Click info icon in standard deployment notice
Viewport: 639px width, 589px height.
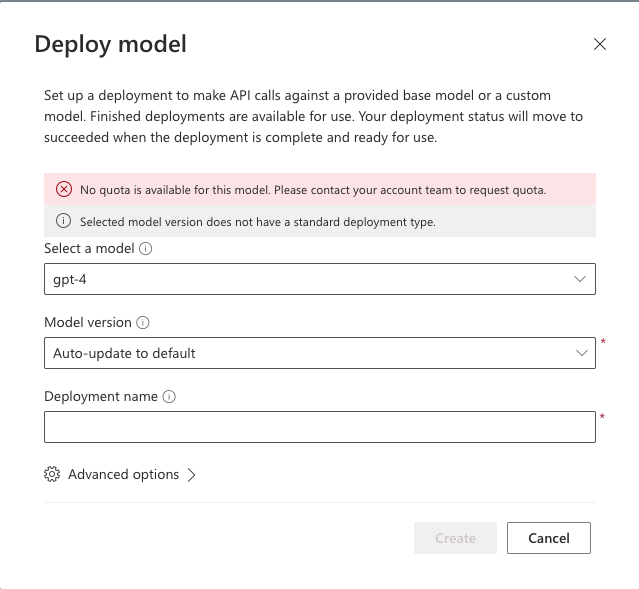pos(63,221)
